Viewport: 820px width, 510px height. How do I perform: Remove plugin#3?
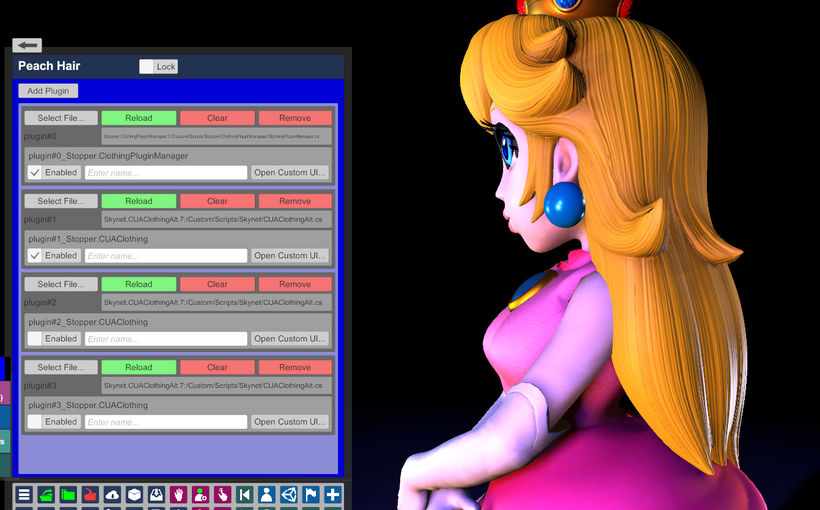(295, 367)
